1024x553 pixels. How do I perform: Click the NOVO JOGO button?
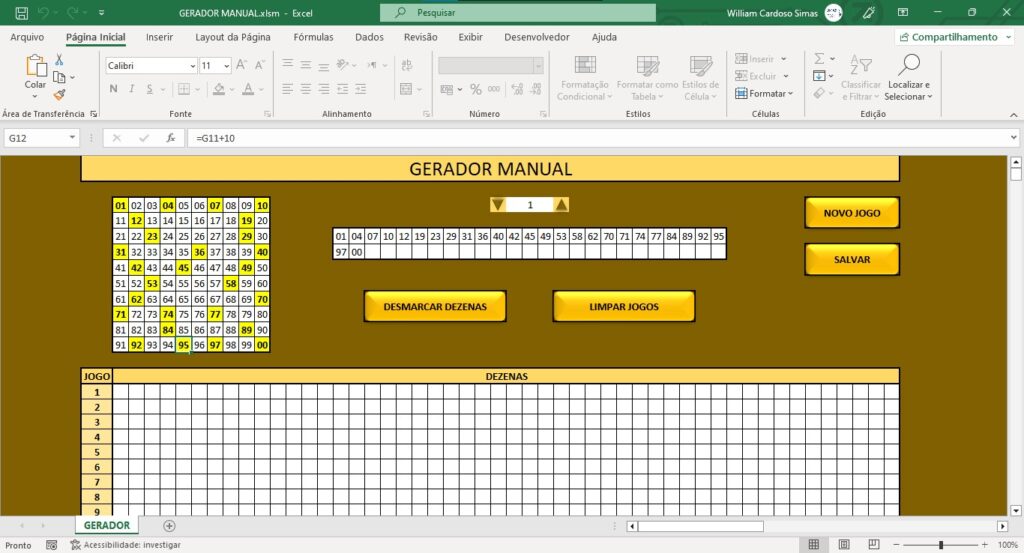coord(852,213)
